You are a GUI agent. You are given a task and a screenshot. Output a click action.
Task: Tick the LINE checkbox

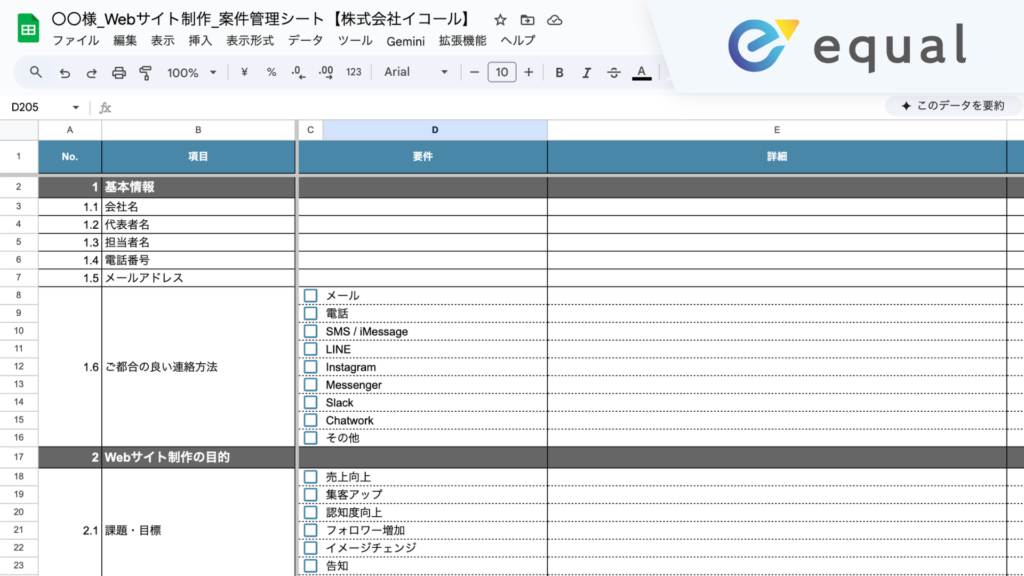tap(311, 348)
